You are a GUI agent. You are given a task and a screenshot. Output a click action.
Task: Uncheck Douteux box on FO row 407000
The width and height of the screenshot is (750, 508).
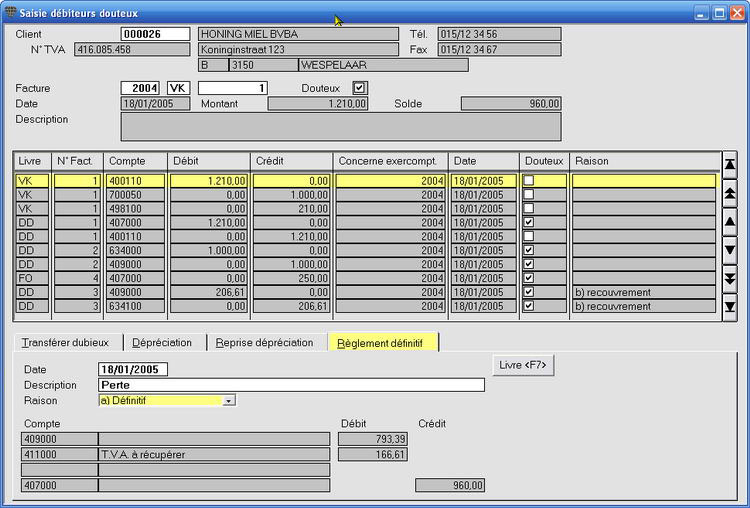click(529, 277)
